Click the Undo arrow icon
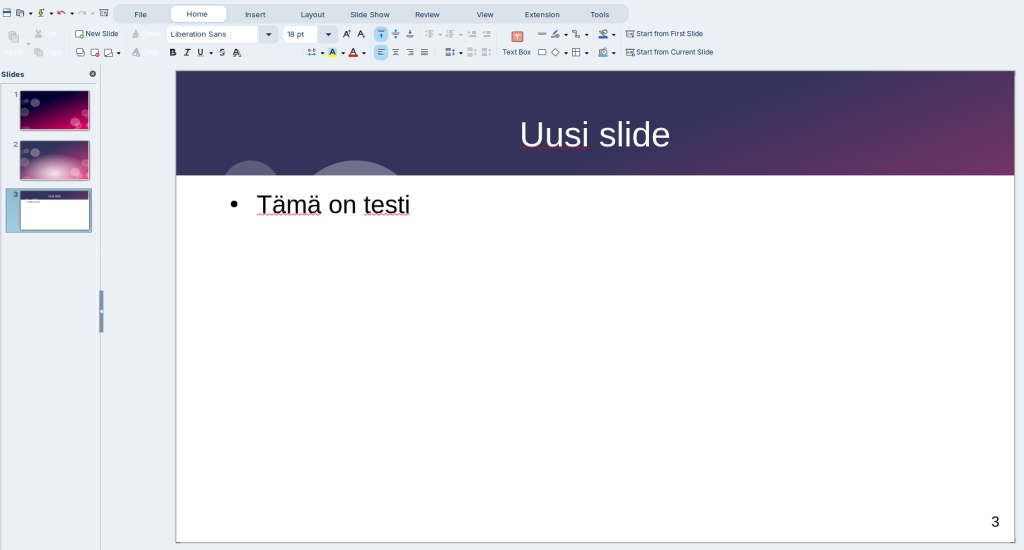 61,13
